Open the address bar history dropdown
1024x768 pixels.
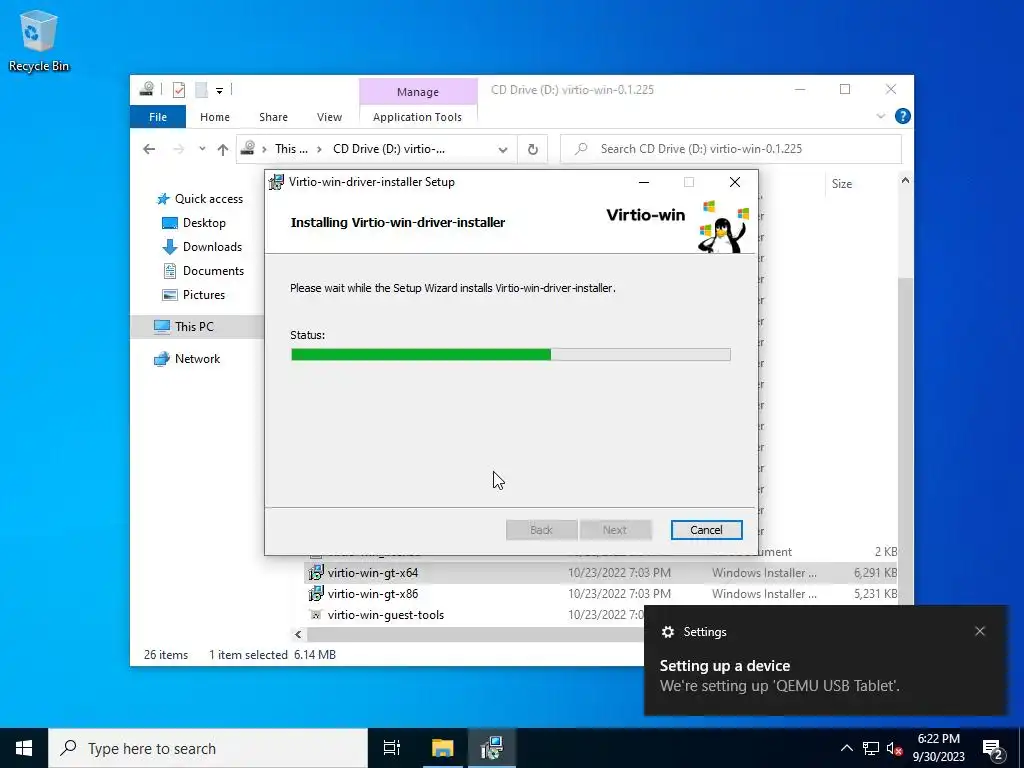503,150
